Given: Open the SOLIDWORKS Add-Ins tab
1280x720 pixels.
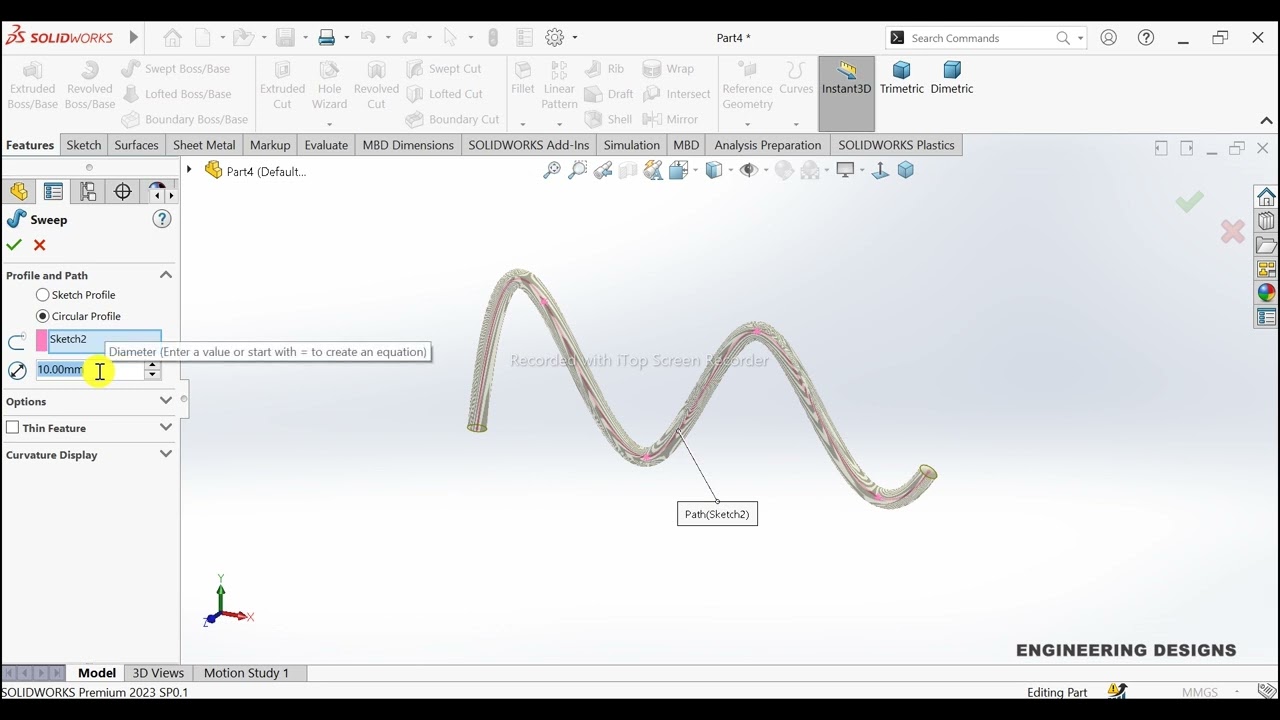Looking at the screenshot, I should 529,145.
